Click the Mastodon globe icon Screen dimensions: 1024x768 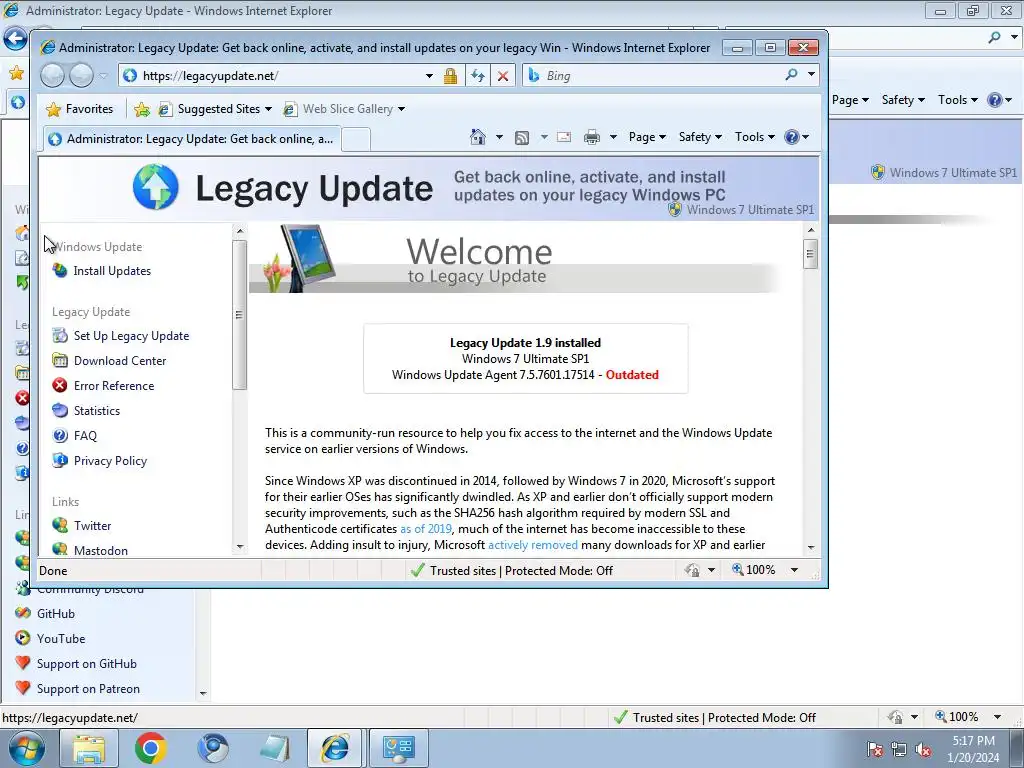click(60, 550)
